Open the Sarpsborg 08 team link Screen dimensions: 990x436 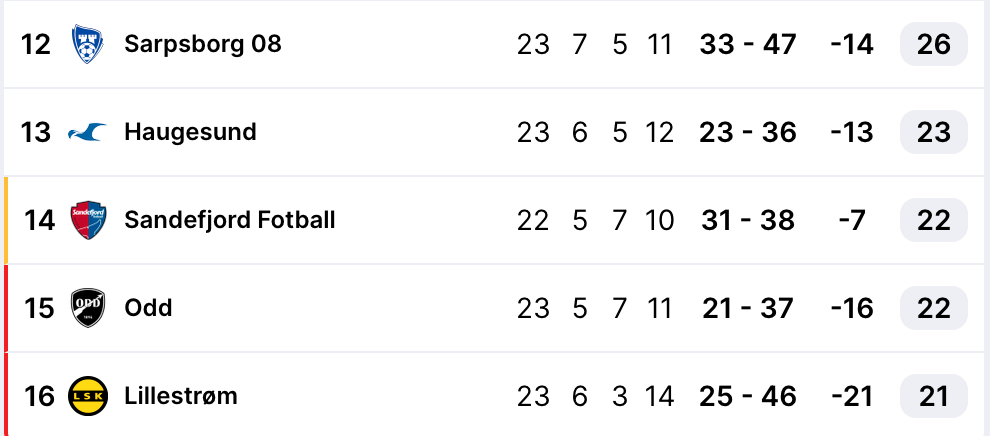coord(202,44)
